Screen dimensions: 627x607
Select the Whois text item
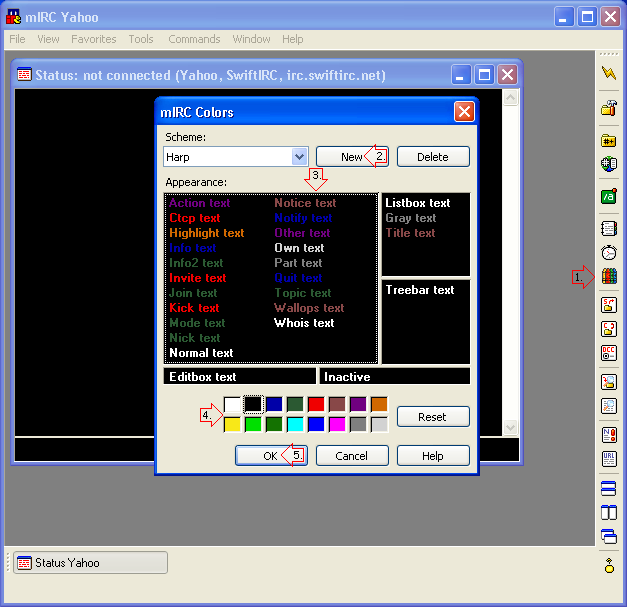304,323
